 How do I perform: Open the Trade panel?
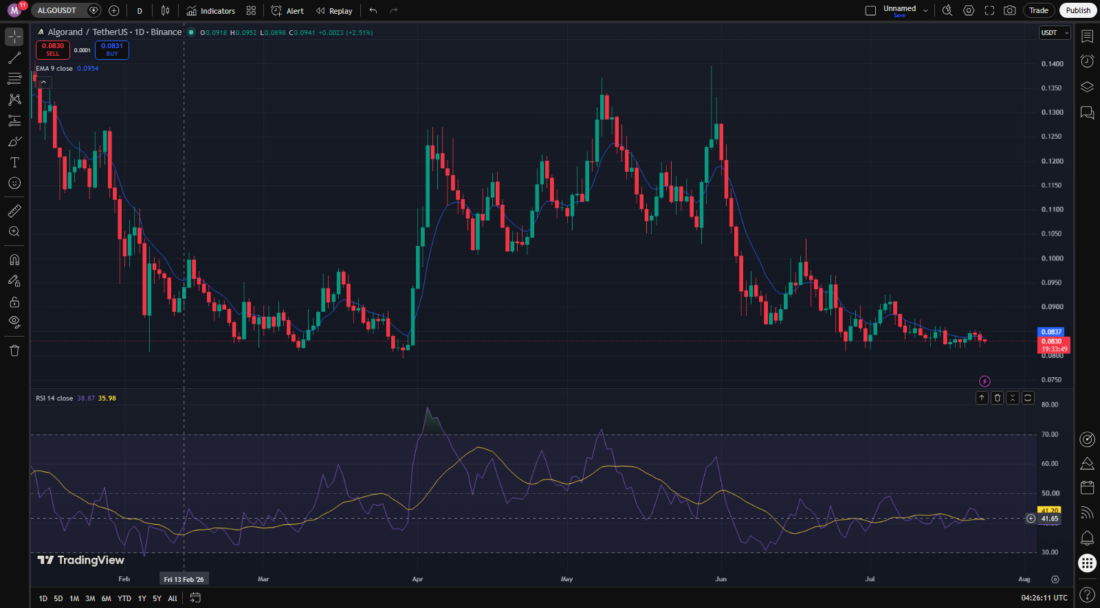click(x=1039, y=11)
